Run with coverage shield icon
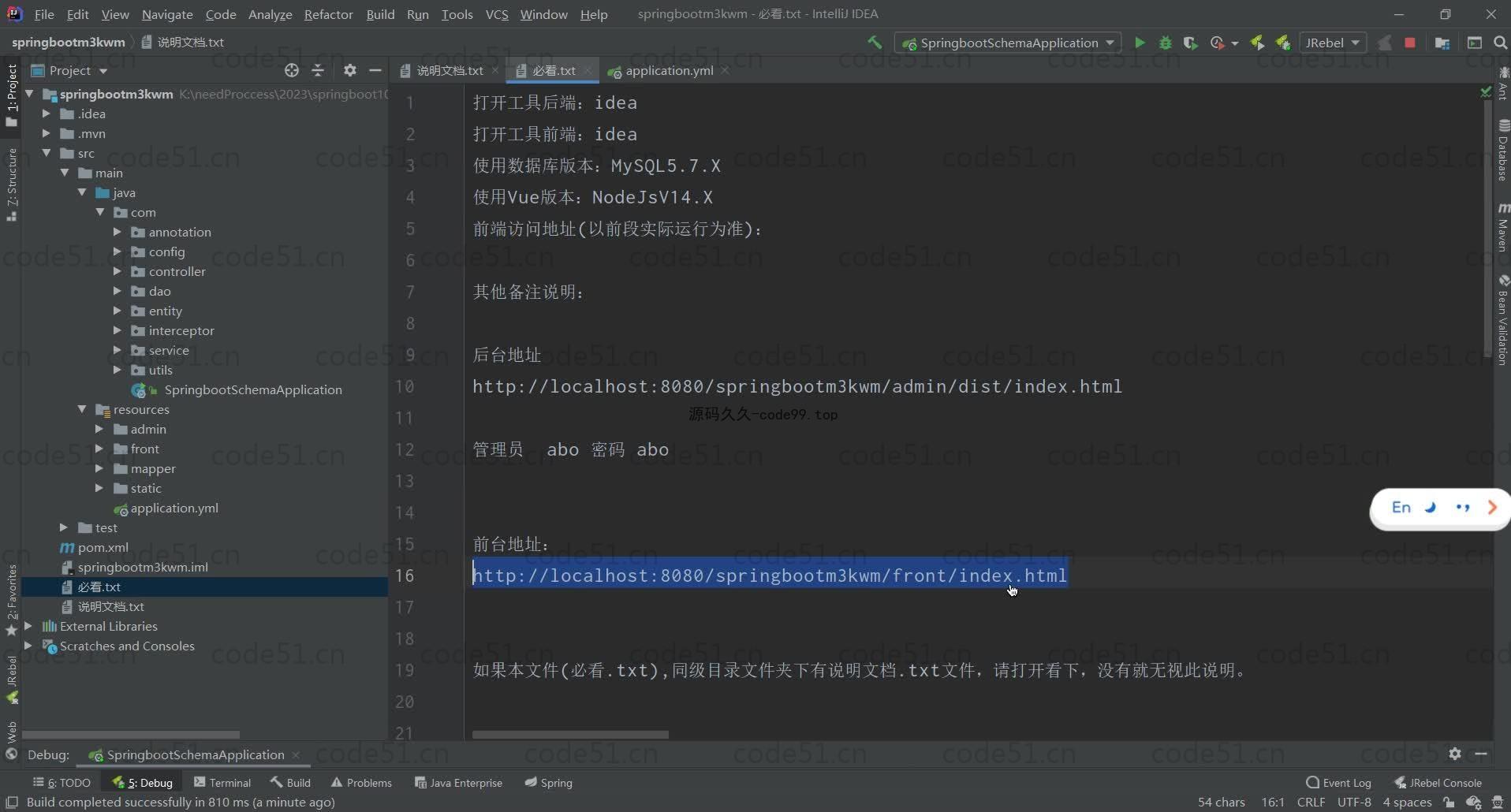Screen dimensions: 1511x812 (x=1190, y=43)
